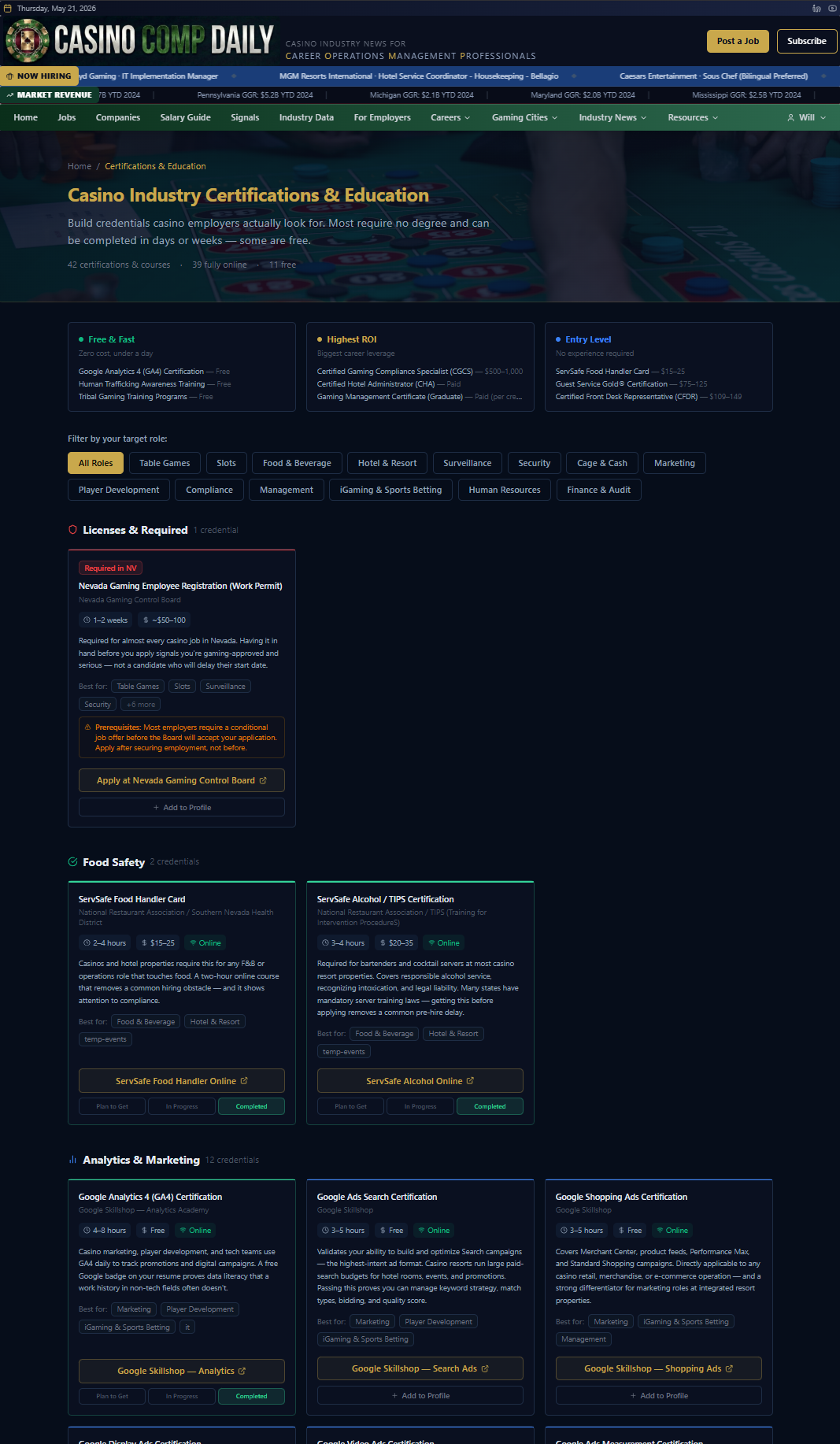Click external link icon on Skillshop Analytics button
Viewport: 840px width, 1444px height.
[242, 1371]
